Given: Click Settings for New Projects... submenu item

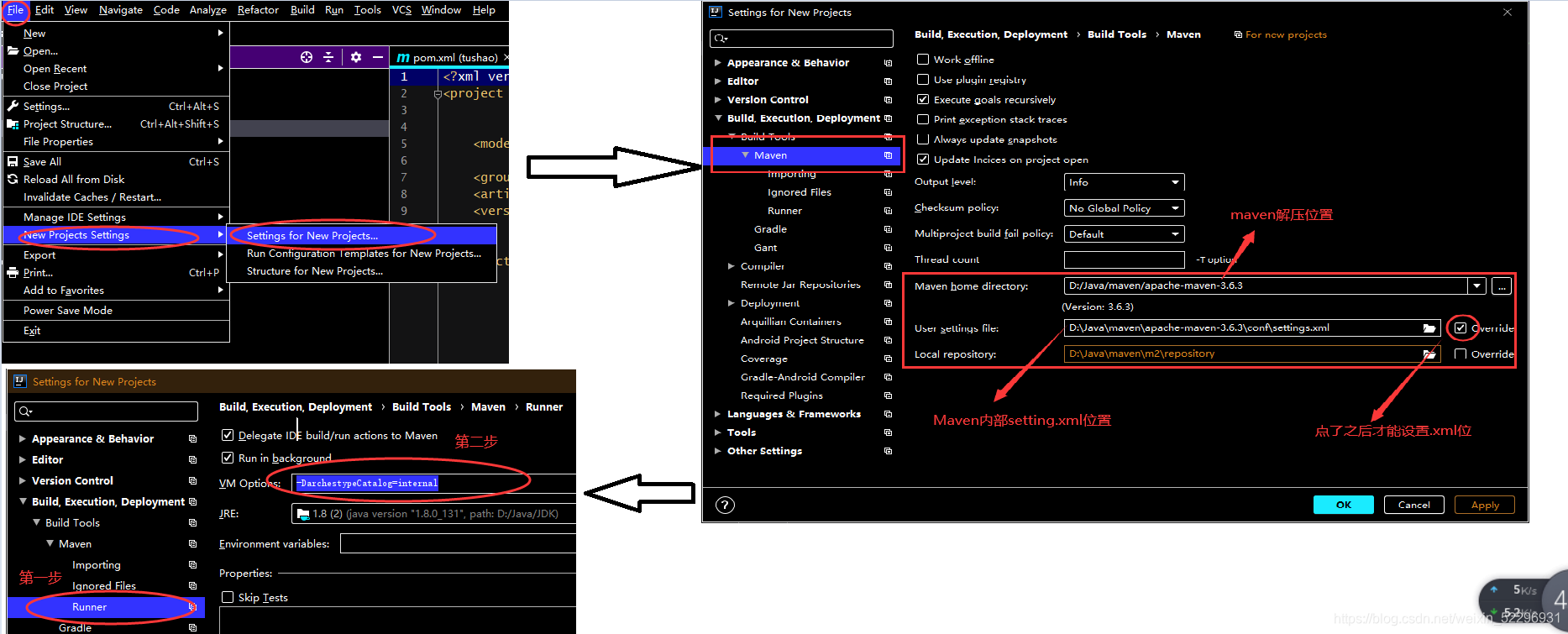Looking at the screenshot, I should pyautogui.click(x=361, y=236).
